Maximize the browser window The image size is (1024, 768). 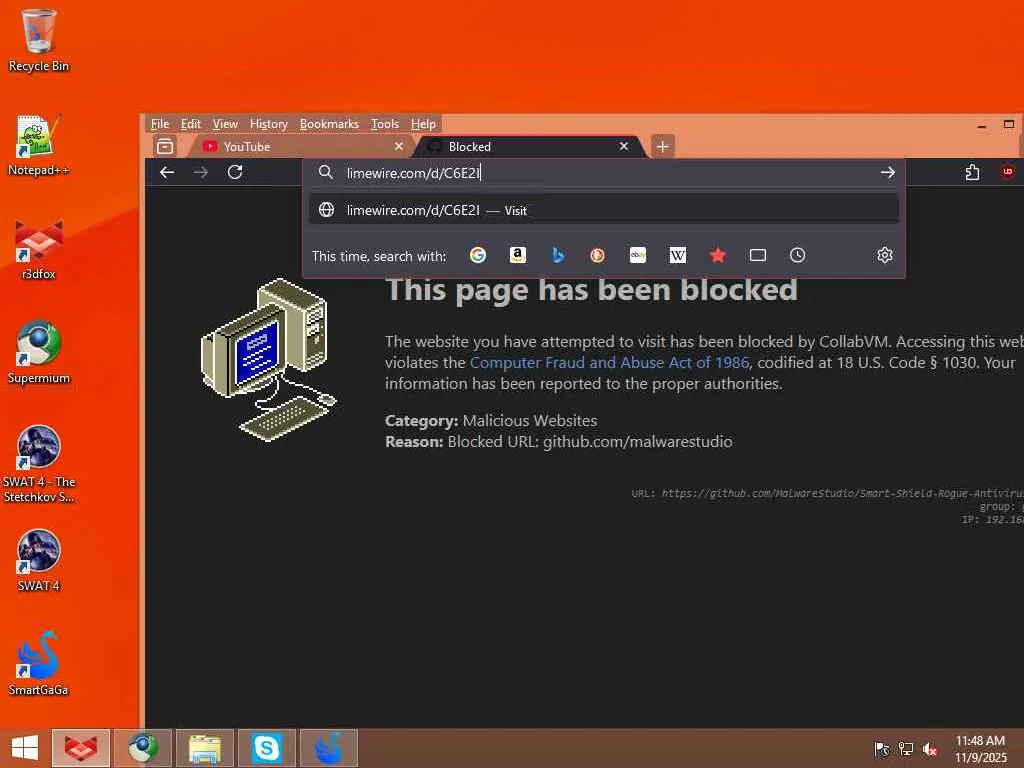click(1009, 124)
